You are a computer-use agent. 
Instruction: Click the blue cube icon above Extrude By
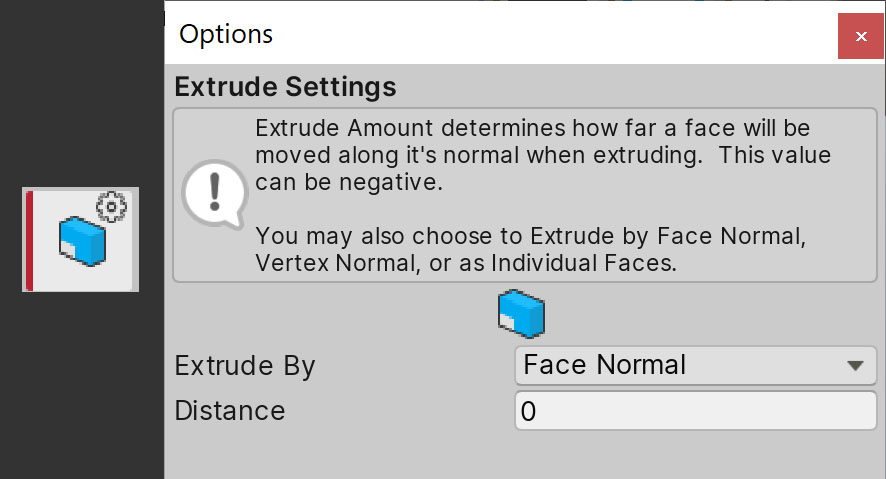tap(521, 313)
